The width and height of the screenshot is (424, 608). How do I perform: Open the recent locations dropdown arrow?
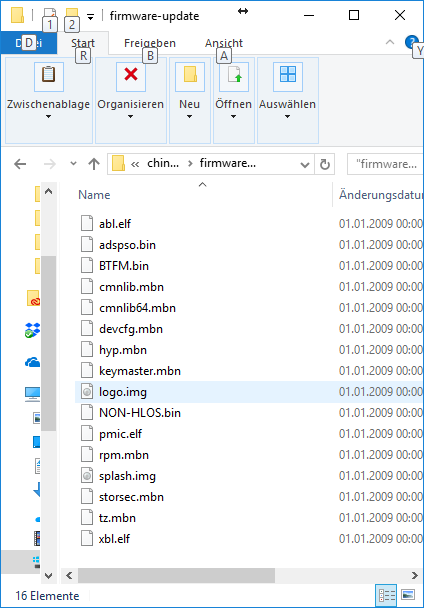pyautogui.click(x=73, y=164)
